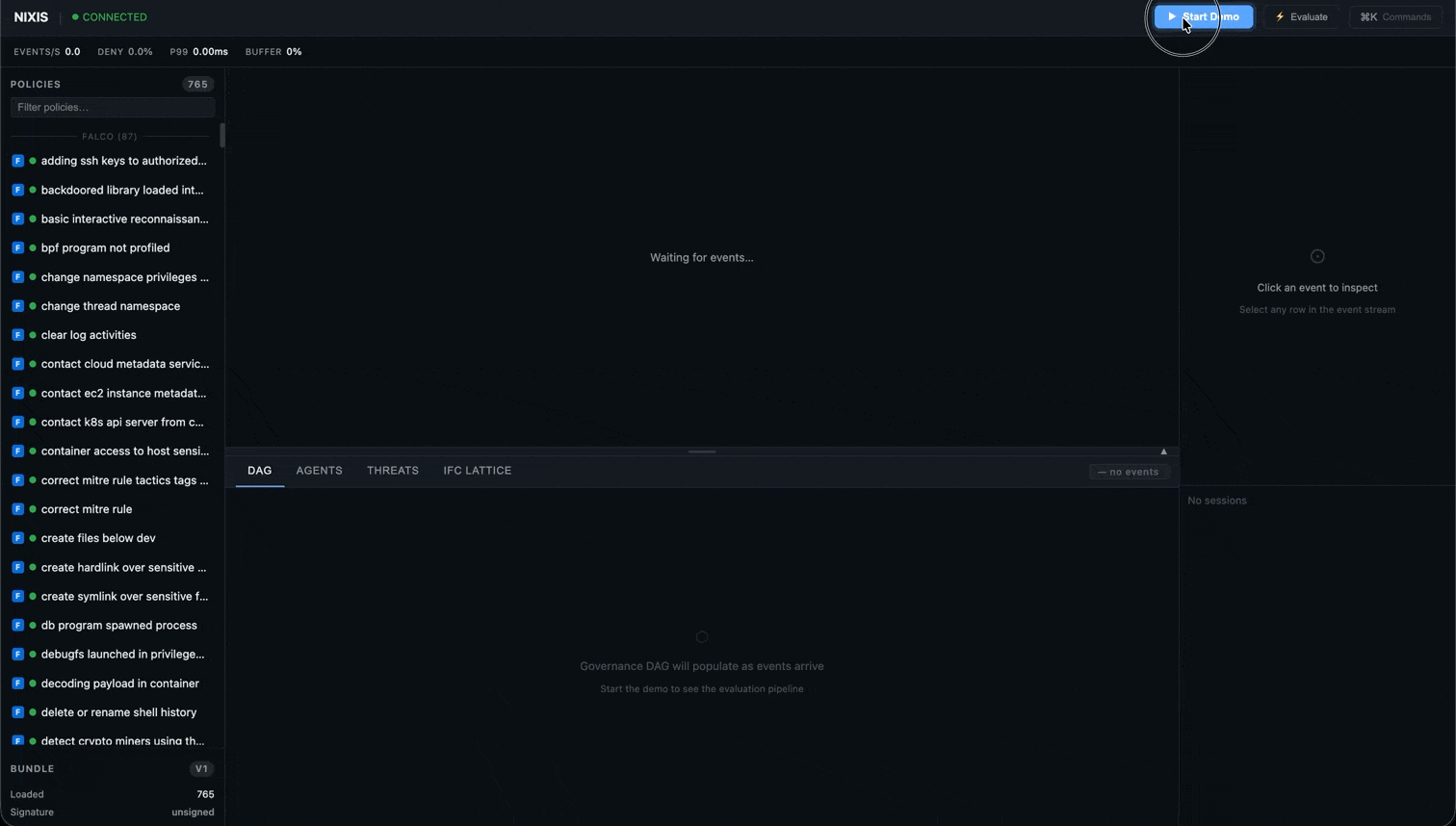
Task: Select policy 'clear log activities'
Action: [x=113, y=335]
